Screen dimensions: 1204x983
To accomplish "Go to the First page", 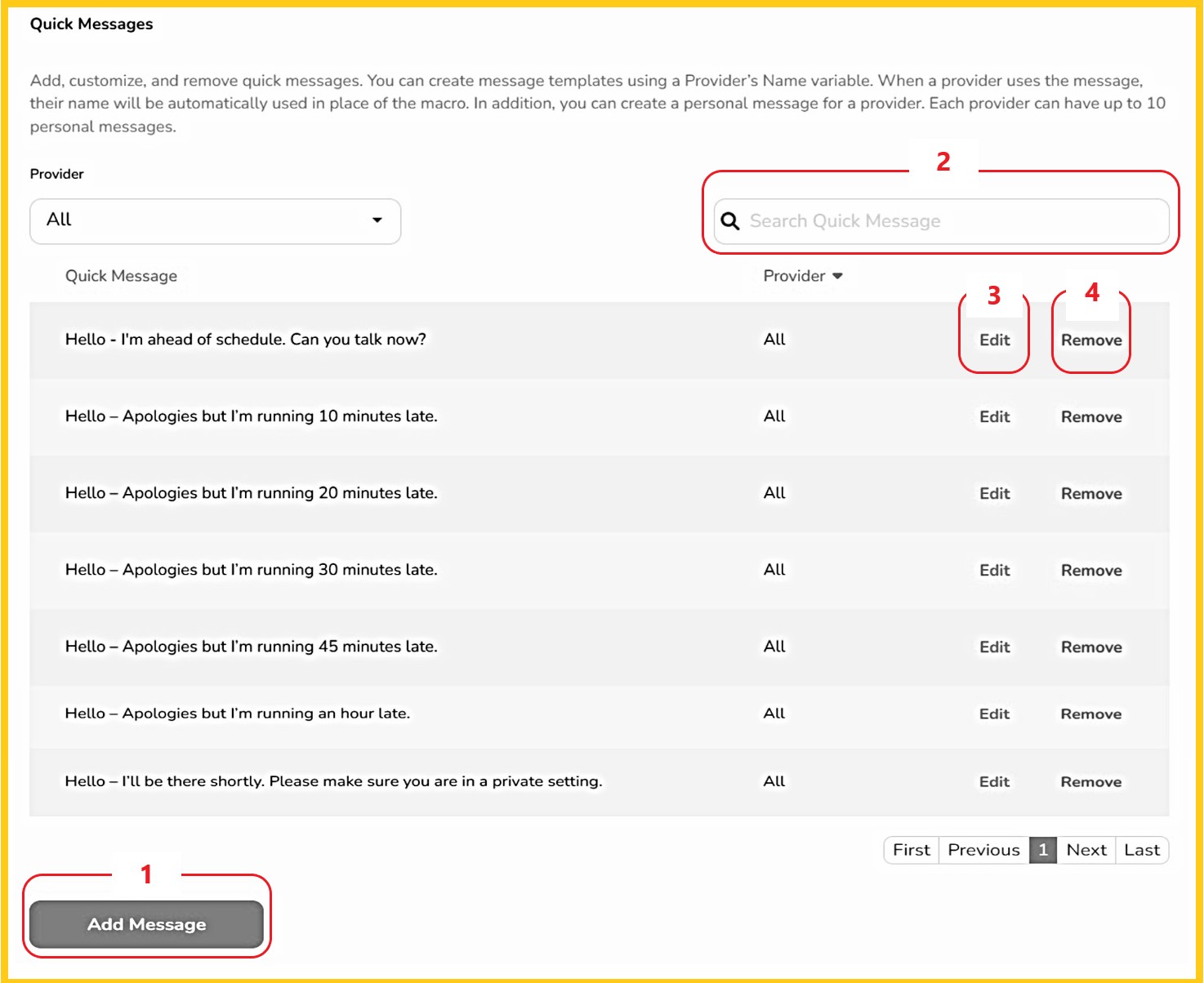I will (x=911, y=850).
